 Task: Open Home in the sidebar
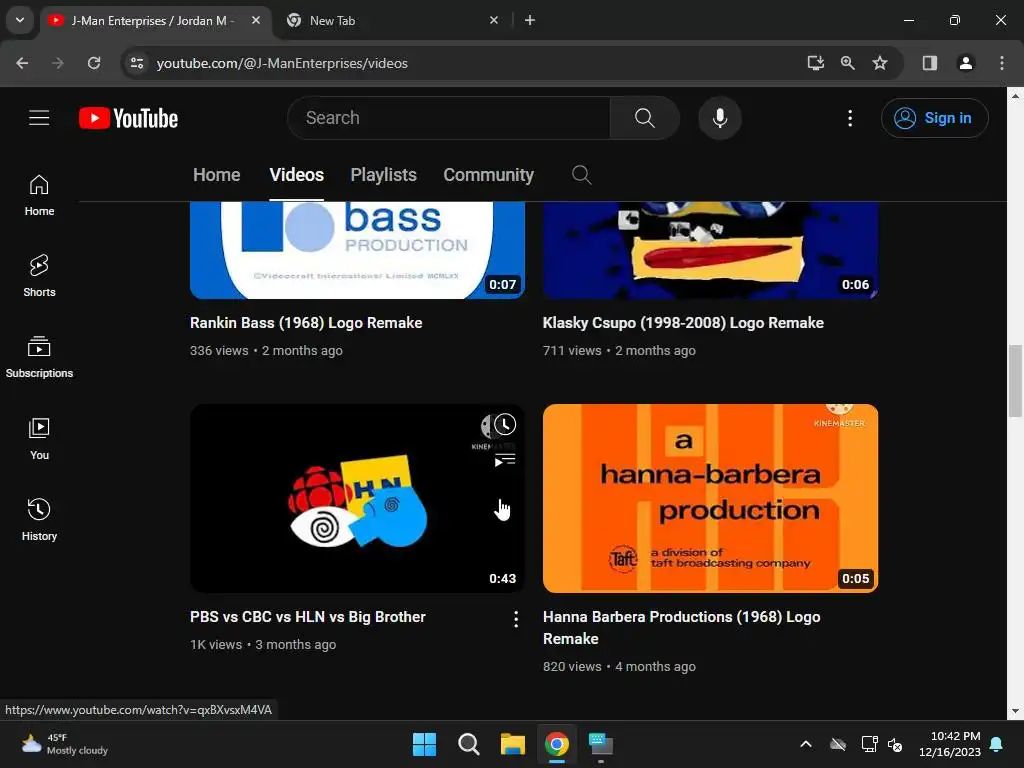[39, 195]
